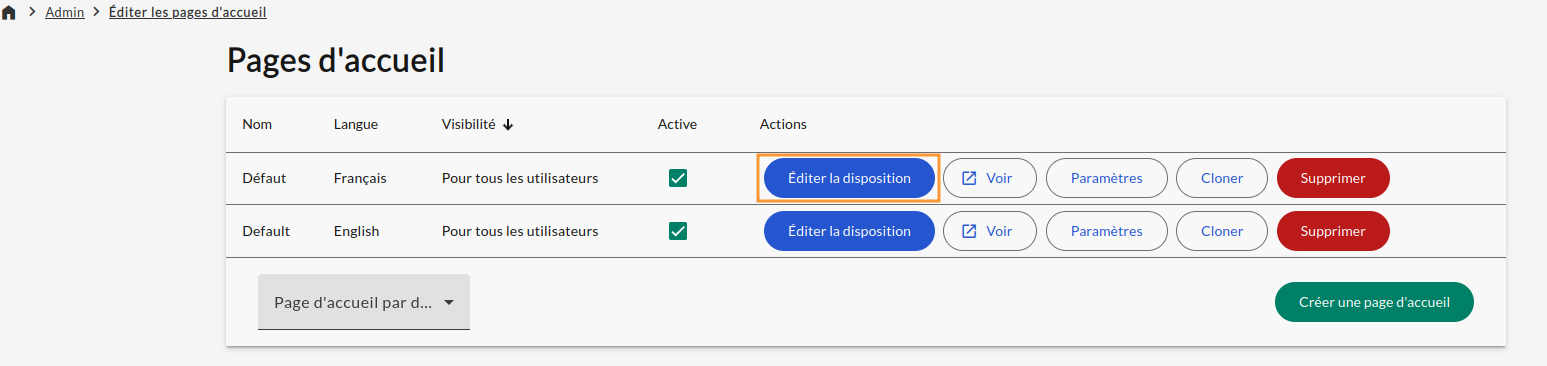Click external-link icon in English row Voir
Screen dimensions: 1547x366
[969, 231]
